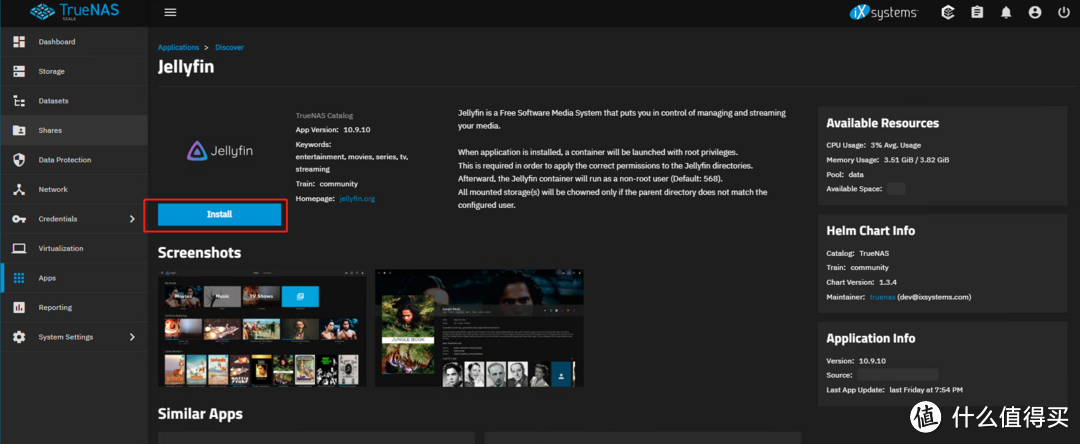
Task: Open the Reporting menu item
Action: 74,308
